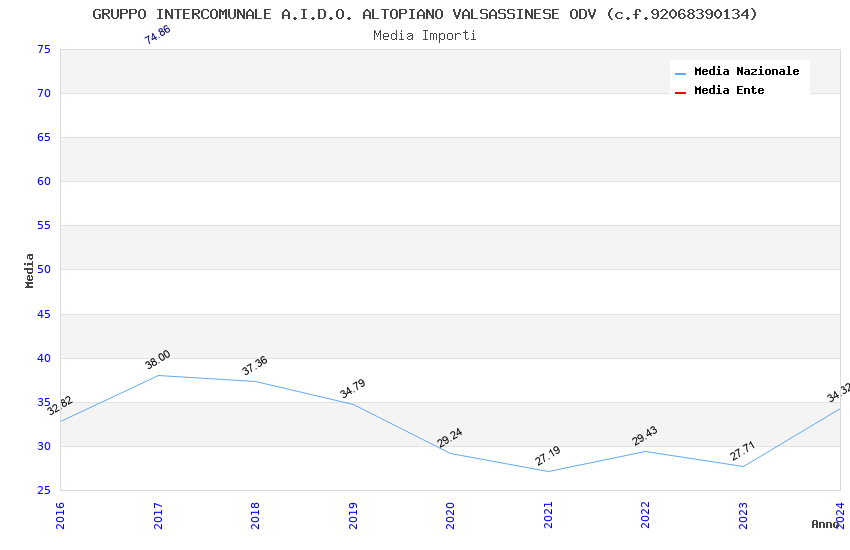Click the red Media Ente legend swatch
The height and width of the screenshot is (550, 850).
tap(680, 93)
